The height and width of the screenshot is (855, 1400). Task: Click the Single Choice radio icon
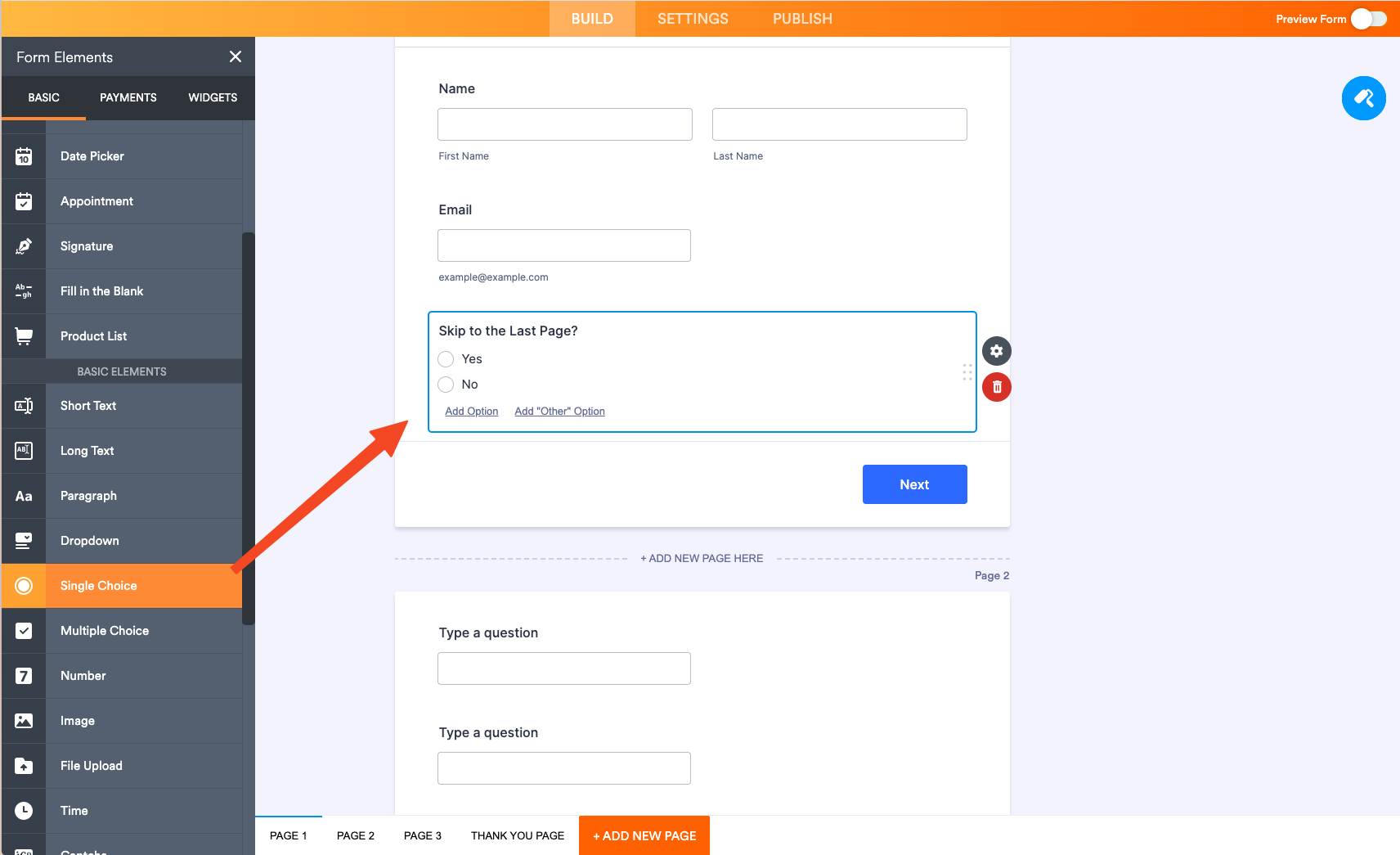point(24,586)
